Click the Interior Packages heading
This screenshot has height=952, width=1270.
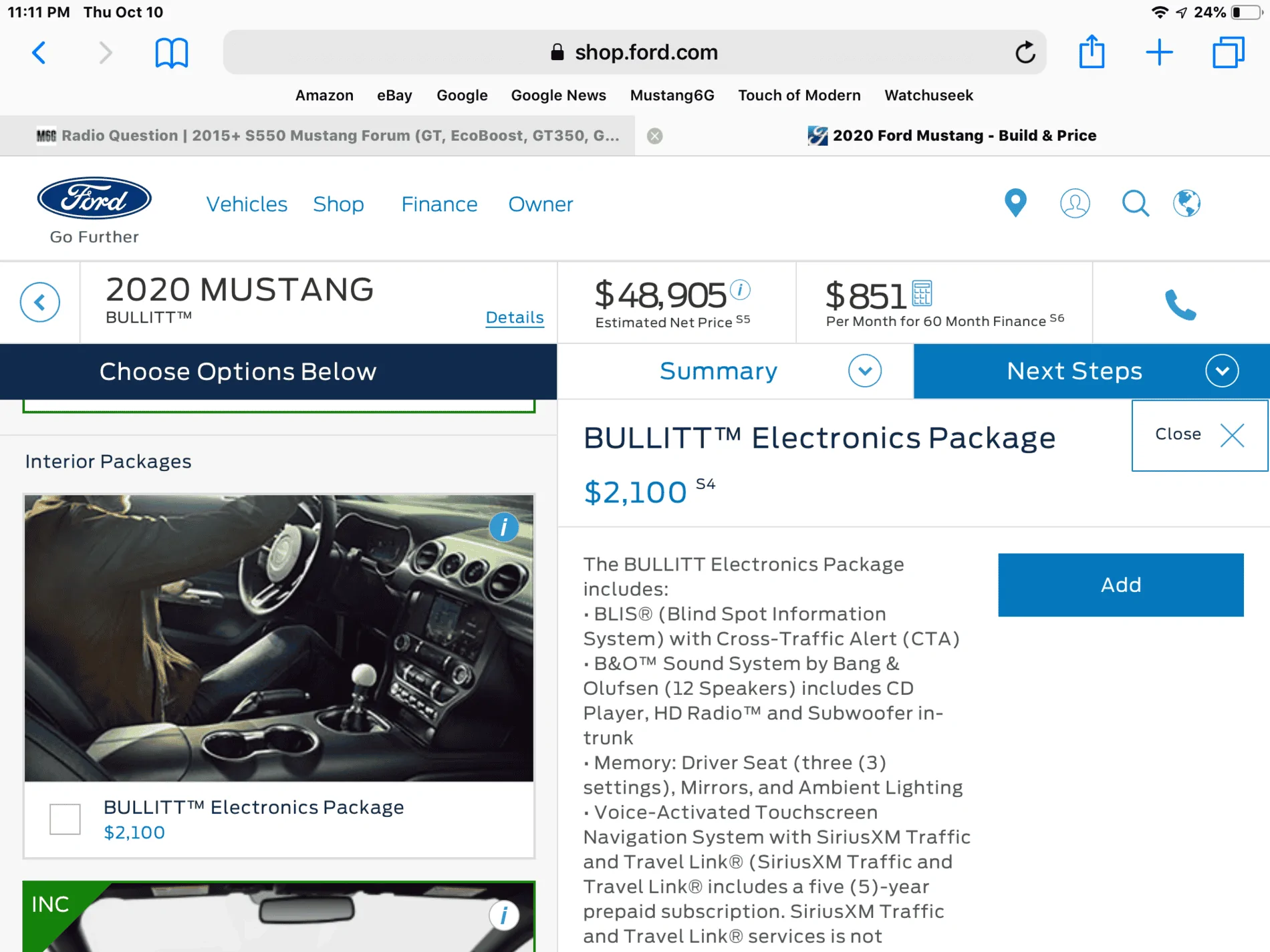click(108, 462)
